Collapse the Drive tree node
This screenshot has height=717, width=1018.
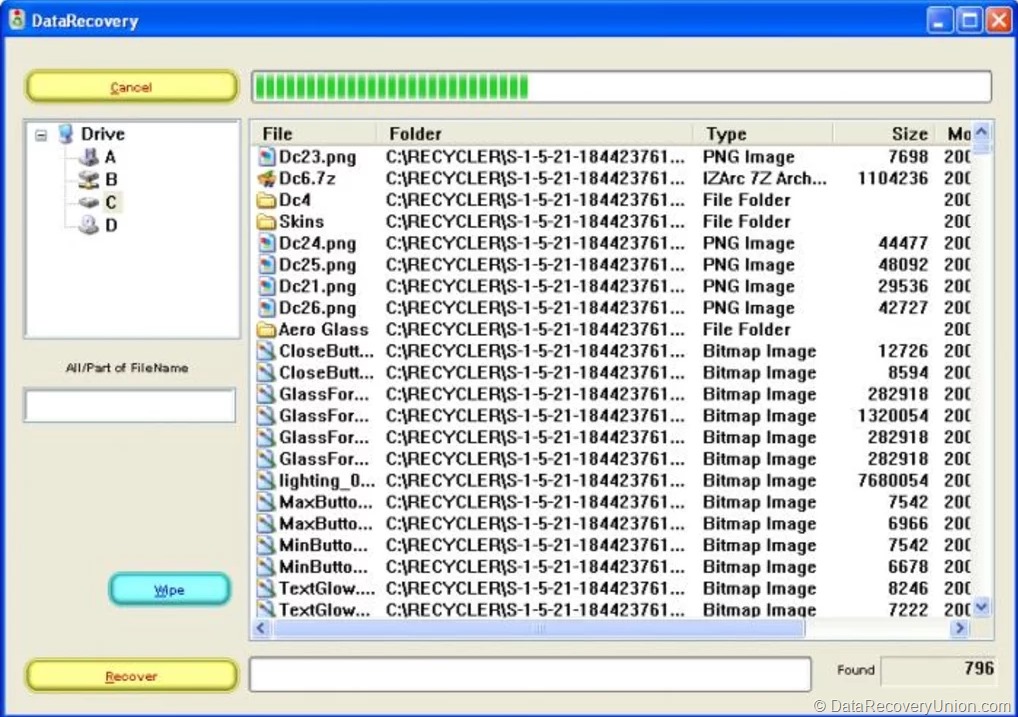click(x=41, y=135)
